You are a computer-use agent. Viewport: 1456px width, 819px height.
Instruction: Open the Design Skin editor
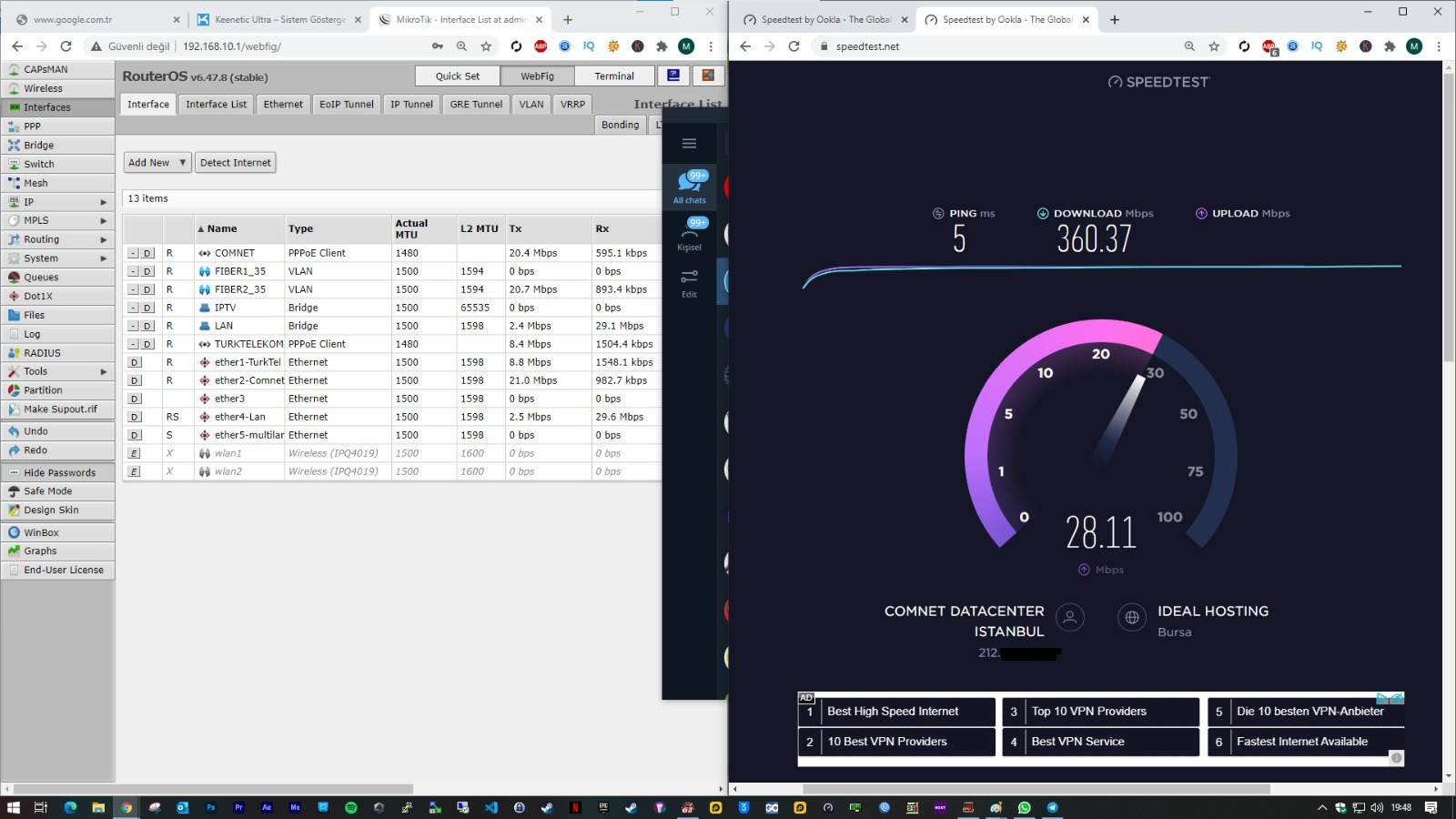coord(57,511)
